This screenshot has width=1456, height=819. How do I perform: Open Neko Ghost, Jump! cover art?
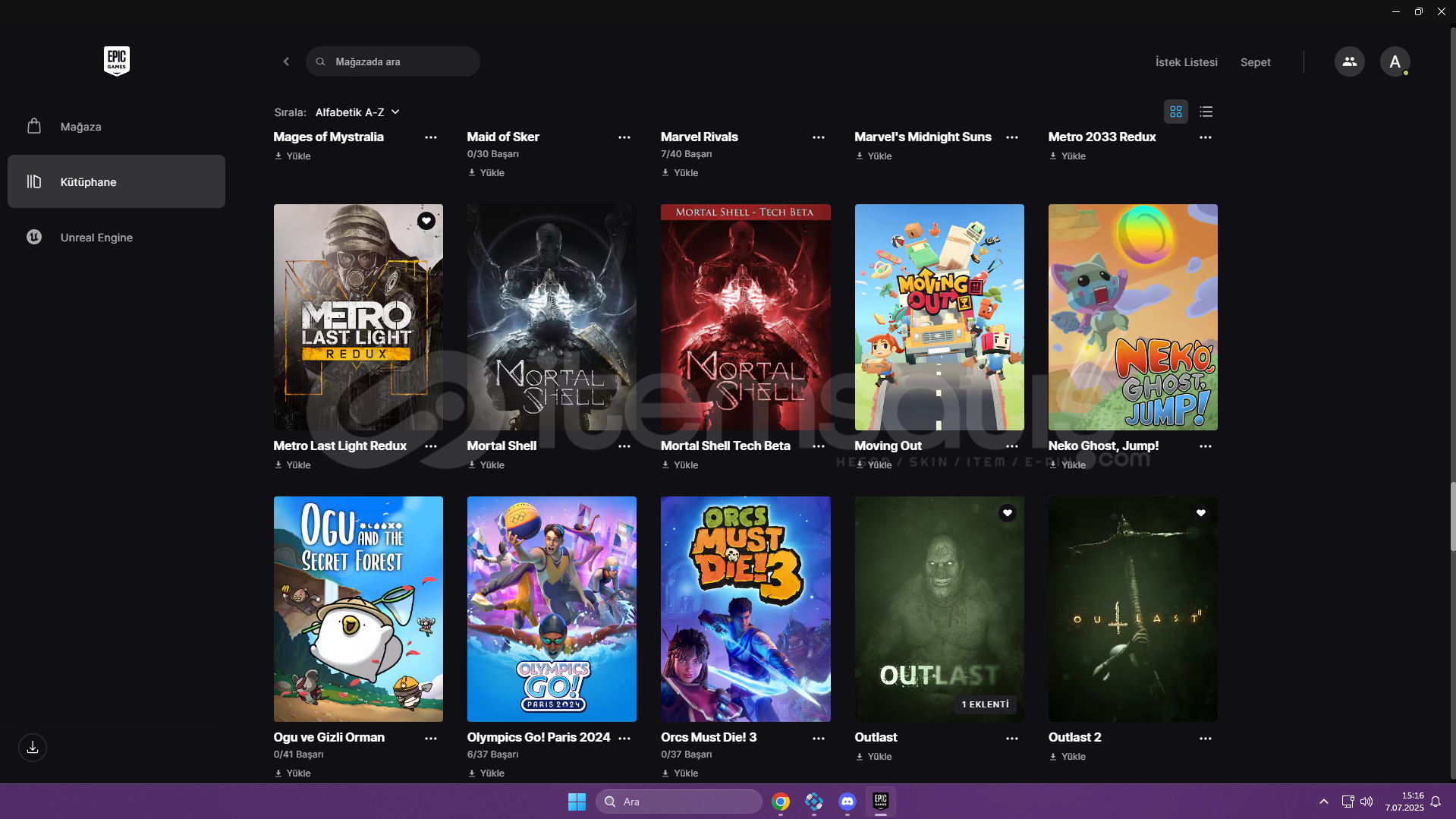click(1133, 317)
